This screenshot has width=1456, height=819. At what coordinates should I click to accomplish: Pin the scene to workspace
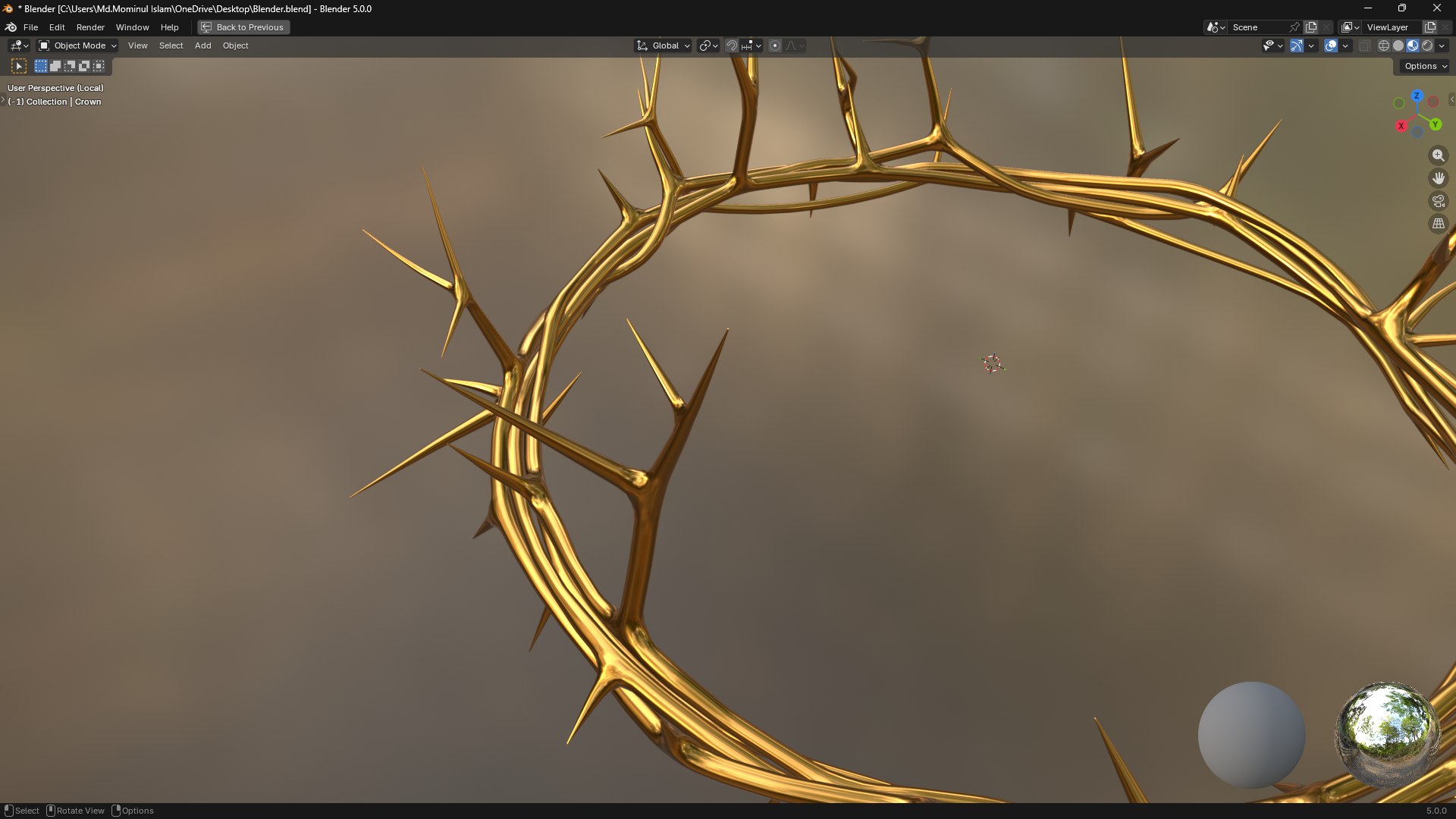click(x=1294, y=27)
